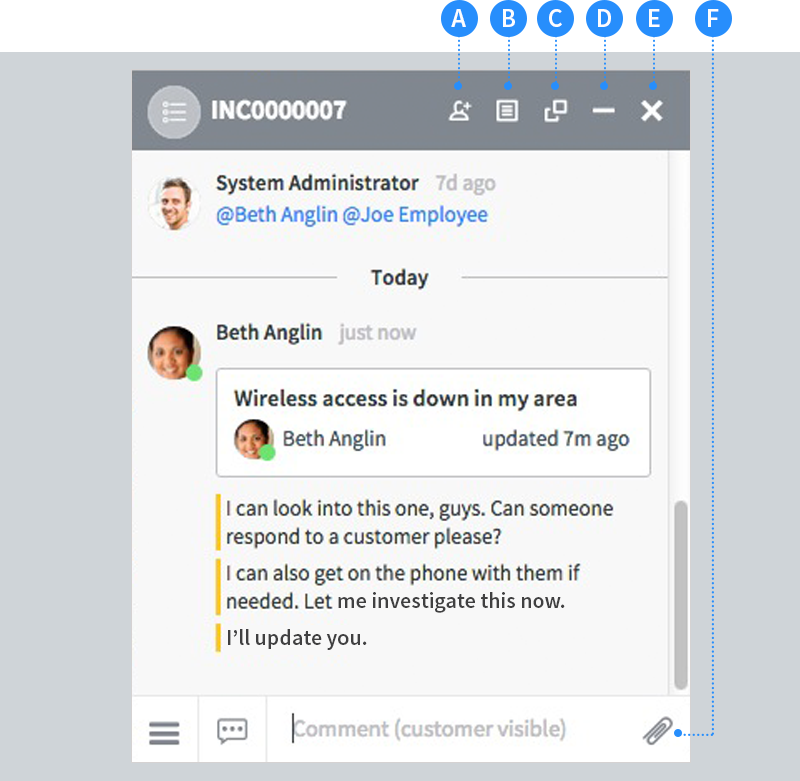Click the just now timestamp next to Beth Anglin
Viewport: 800px width, 781px height.
377,332
